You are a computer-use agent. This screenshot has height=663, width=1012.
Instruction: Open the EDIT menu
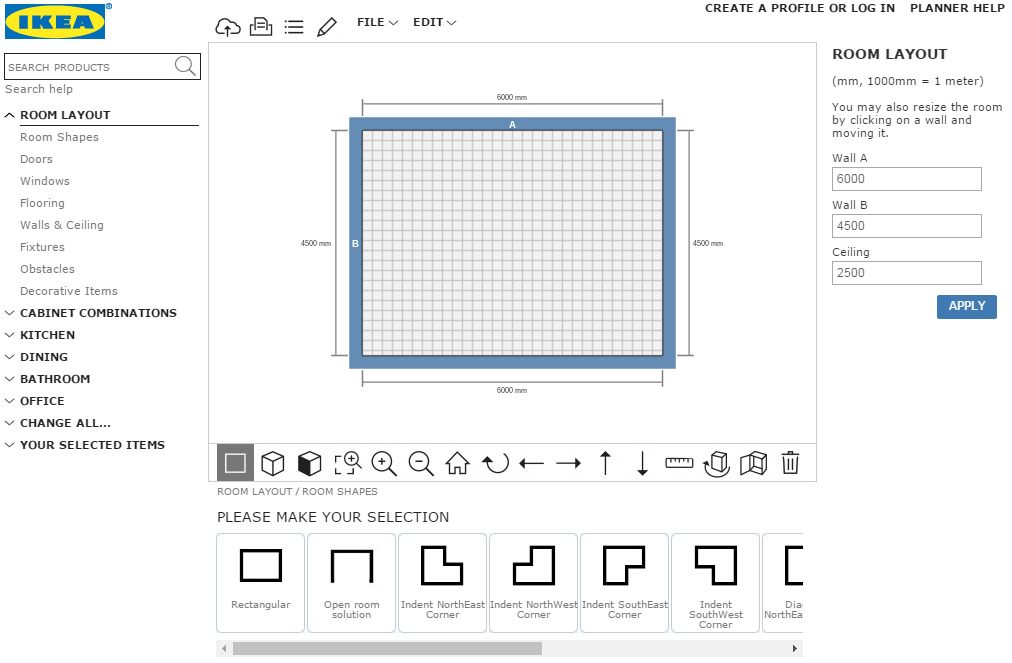[434, 22]
